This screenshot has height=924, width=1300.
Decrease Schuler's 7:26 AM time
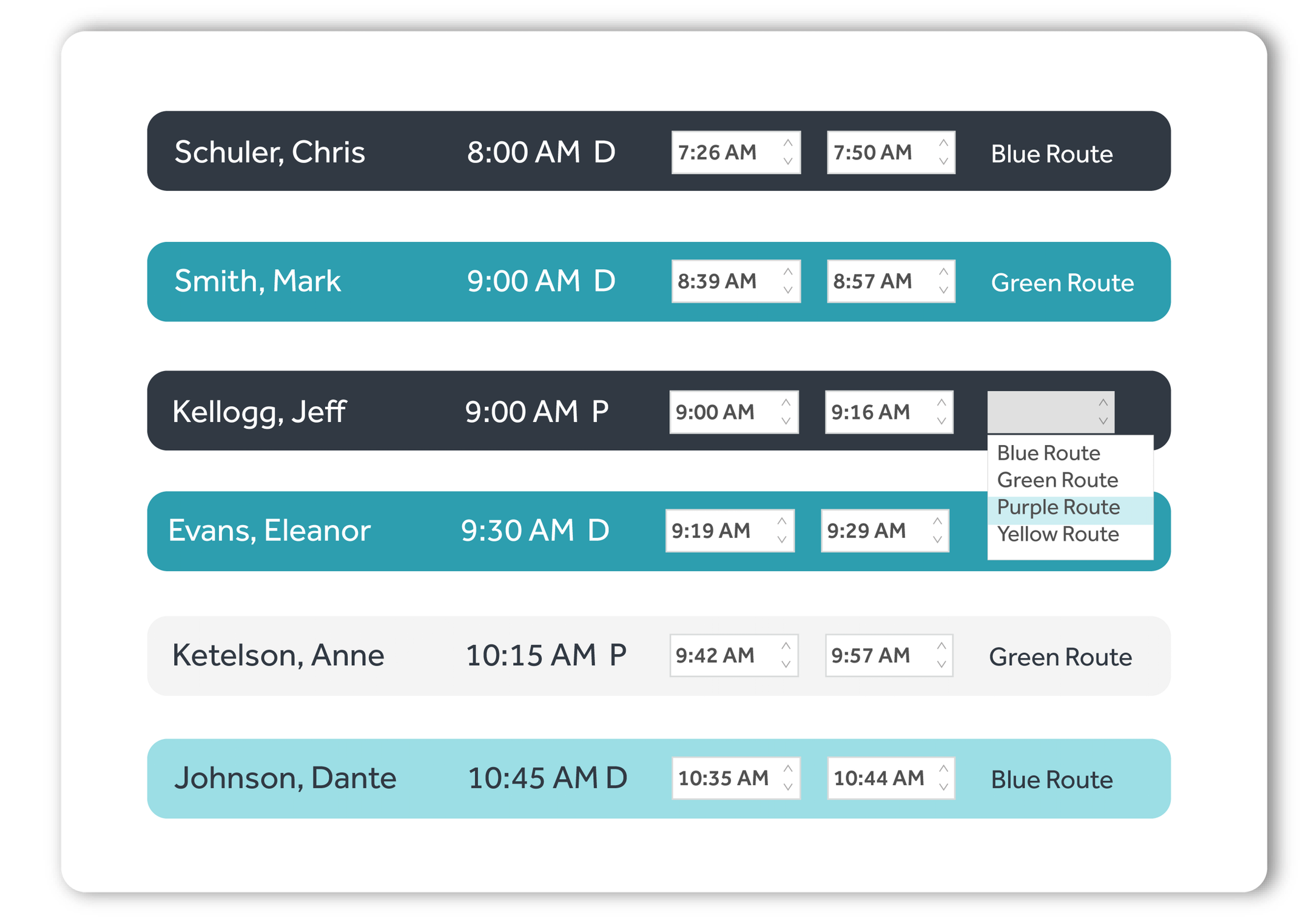tap(787, 161)
